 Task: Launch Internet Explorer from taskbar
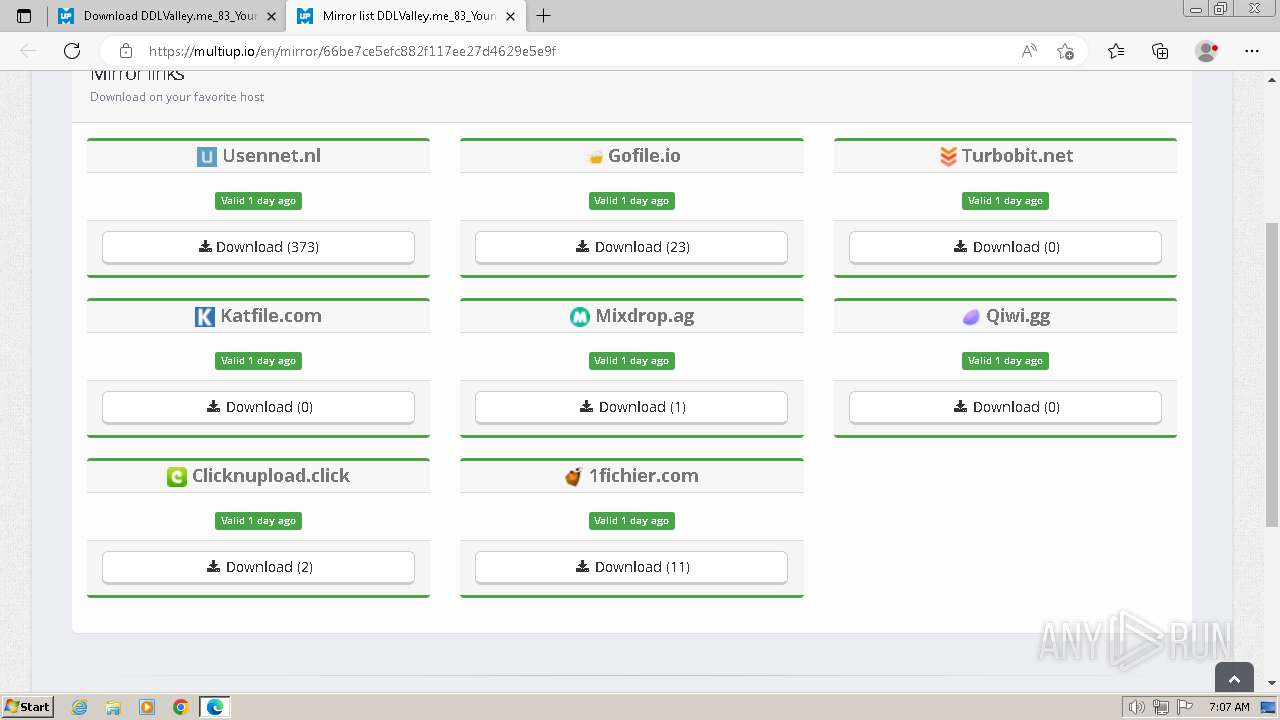(x=80, y=707)
